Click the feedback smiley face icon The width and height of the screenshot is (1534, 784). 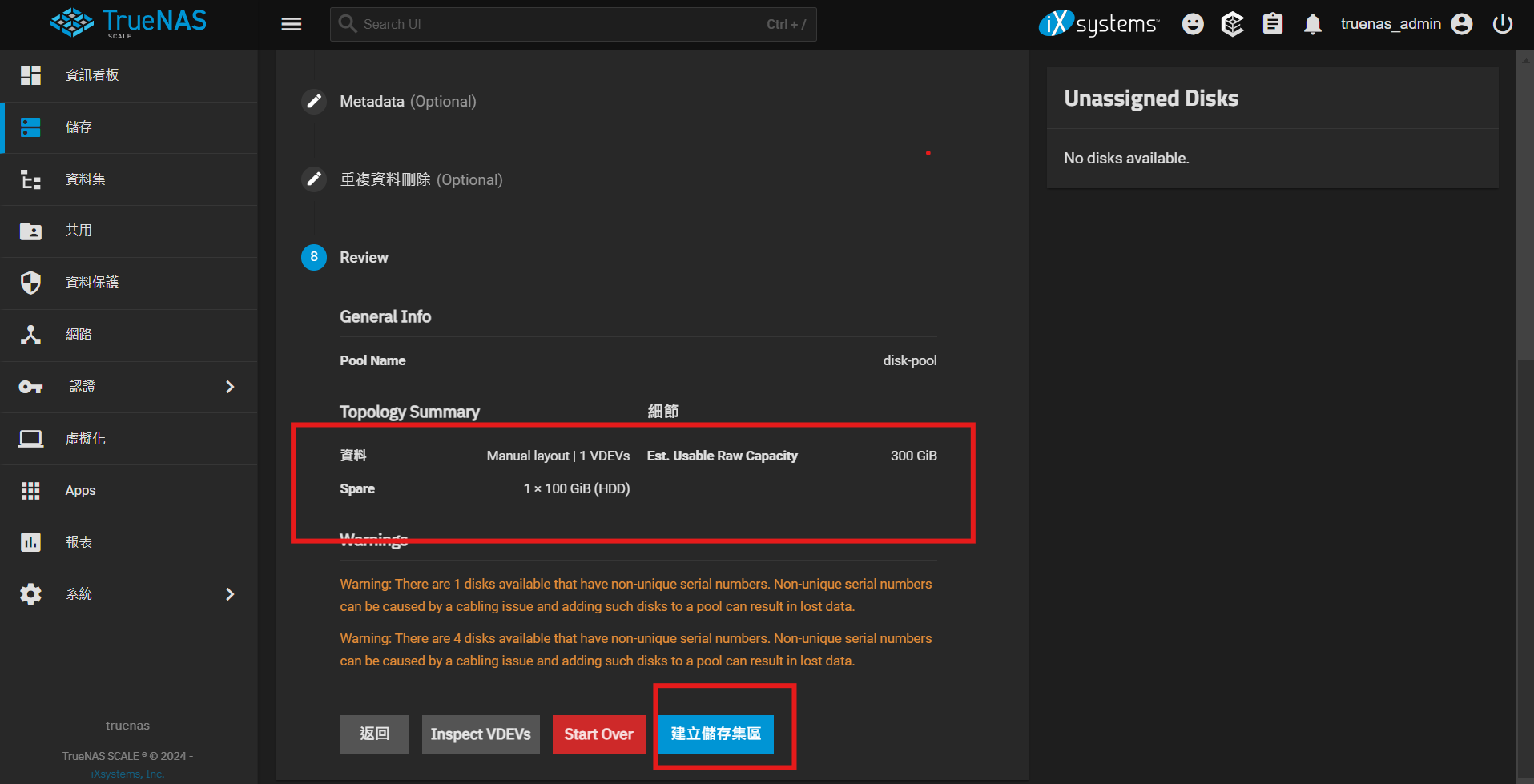1193,24
